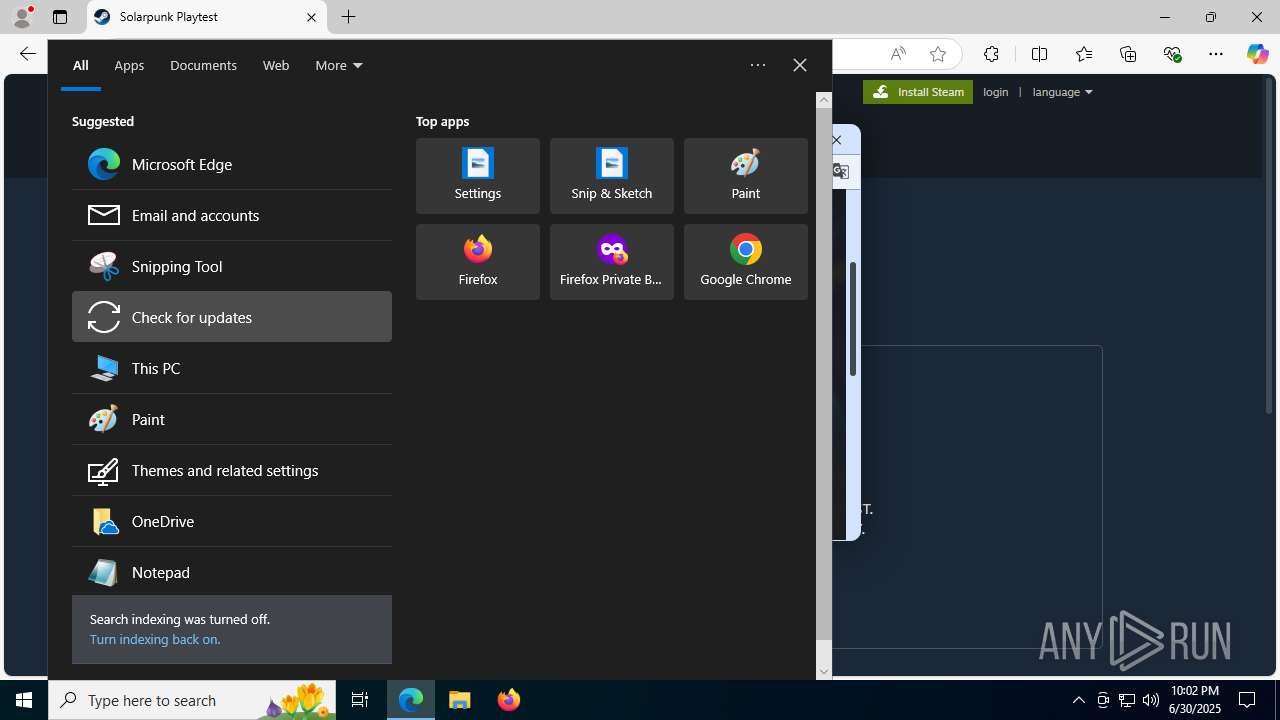
Task: Open File Explorer from taskbar
Action: (x=460, y=700)
